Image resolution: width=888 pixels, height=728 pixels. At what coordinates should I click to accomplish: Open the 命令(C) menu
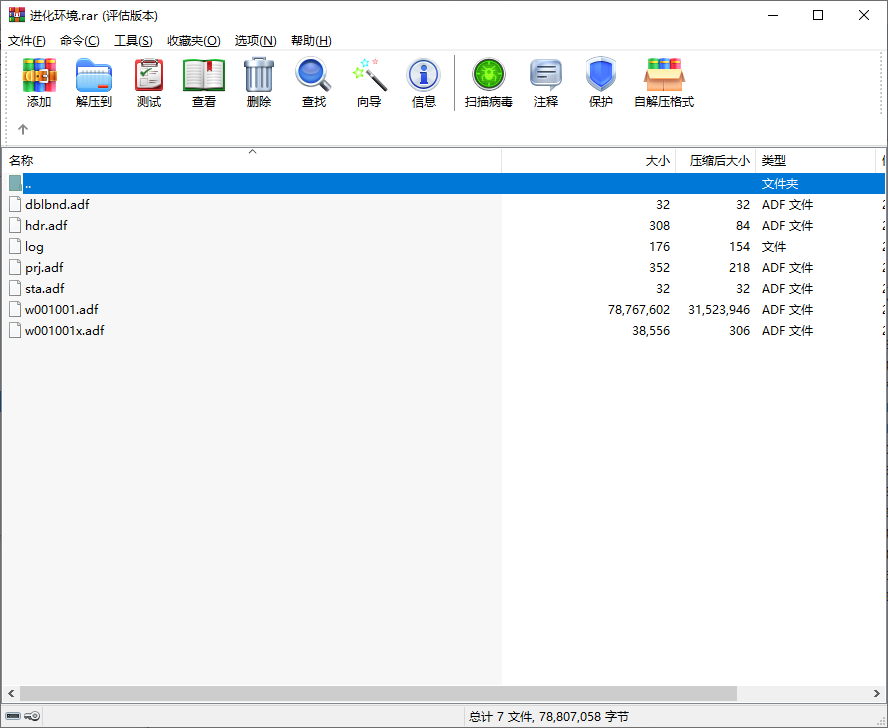point(80,41)
